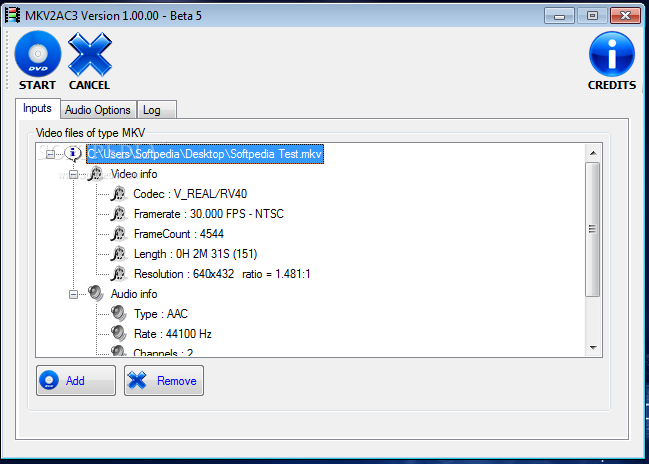Screen dimensions: 649x464
Task: Select FrameCount : 4544 text
Action: [x=179, y=234]
